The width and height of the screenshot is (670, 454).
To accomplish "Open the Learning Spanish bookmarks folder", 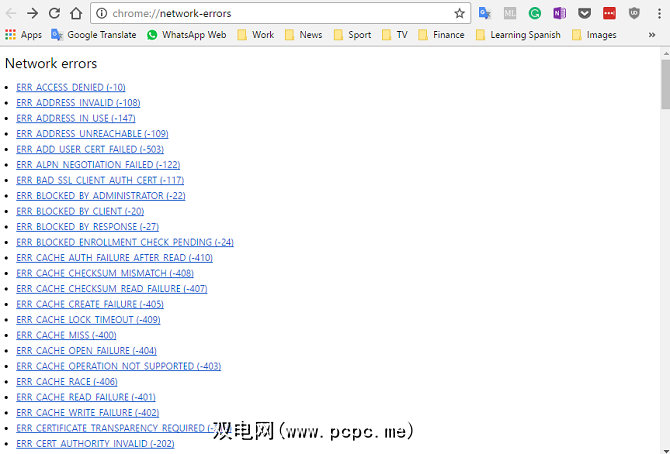I will click(518, 35).
